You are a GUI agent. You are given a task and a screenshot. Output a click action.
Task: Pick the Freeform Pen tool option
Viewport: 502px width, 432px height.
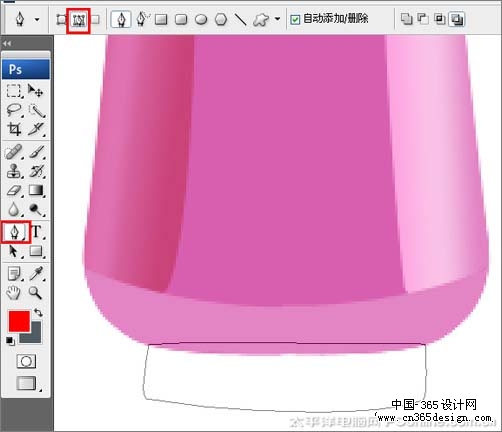pos(143,19)
